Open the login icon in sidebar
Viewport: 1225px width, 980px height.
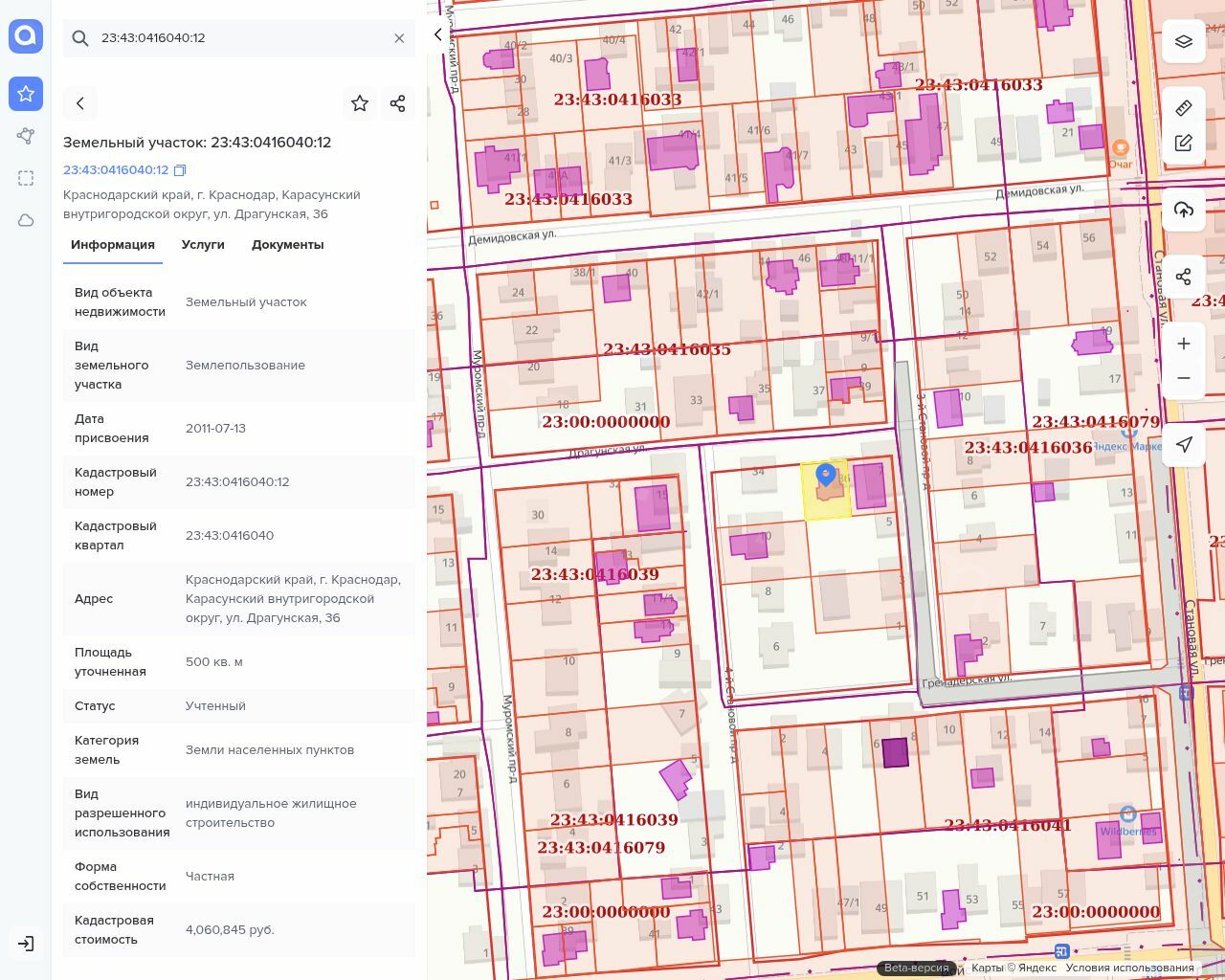tap(26, 944)
